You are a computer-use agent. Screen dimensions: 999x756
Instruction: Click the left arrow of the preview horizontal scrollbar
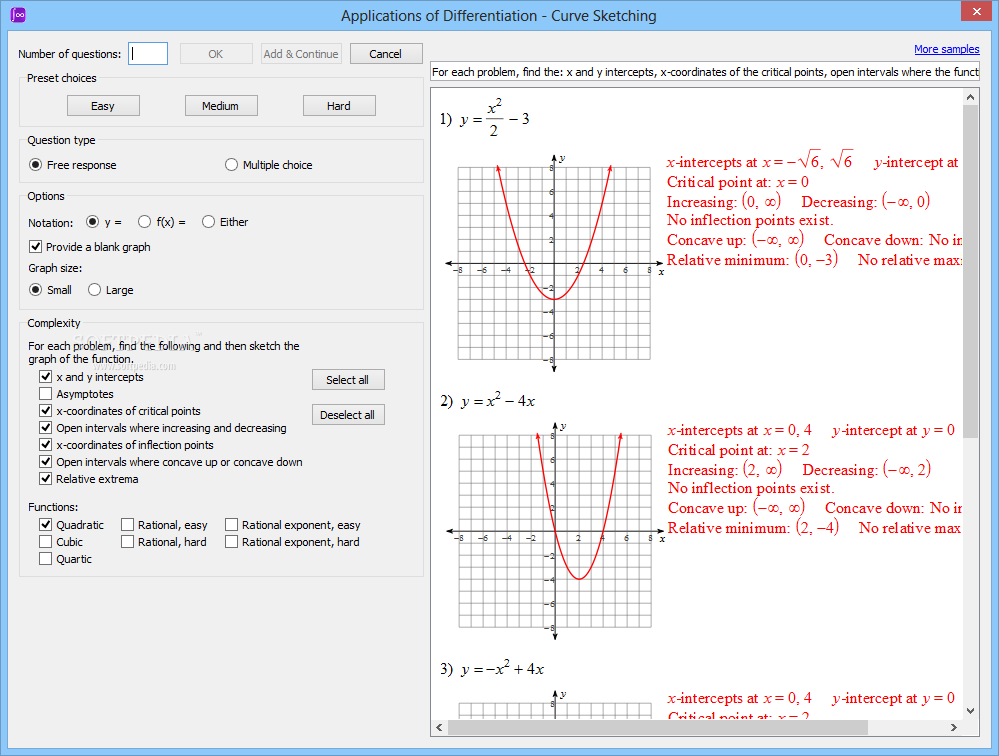(x=440, y=727)
